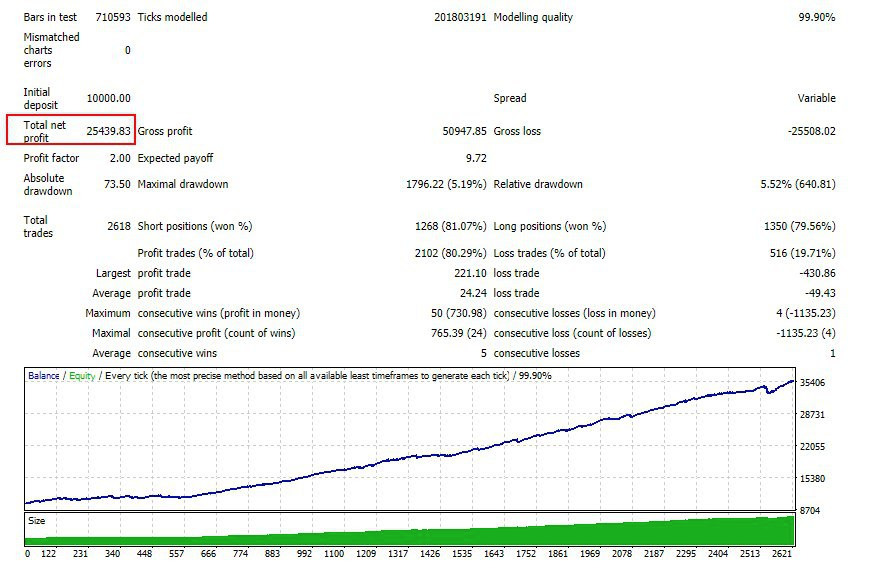Screen dimensions: 889x565
Task: Click consecutive loss value -1135.23 (4)
Action: point(806,333)
